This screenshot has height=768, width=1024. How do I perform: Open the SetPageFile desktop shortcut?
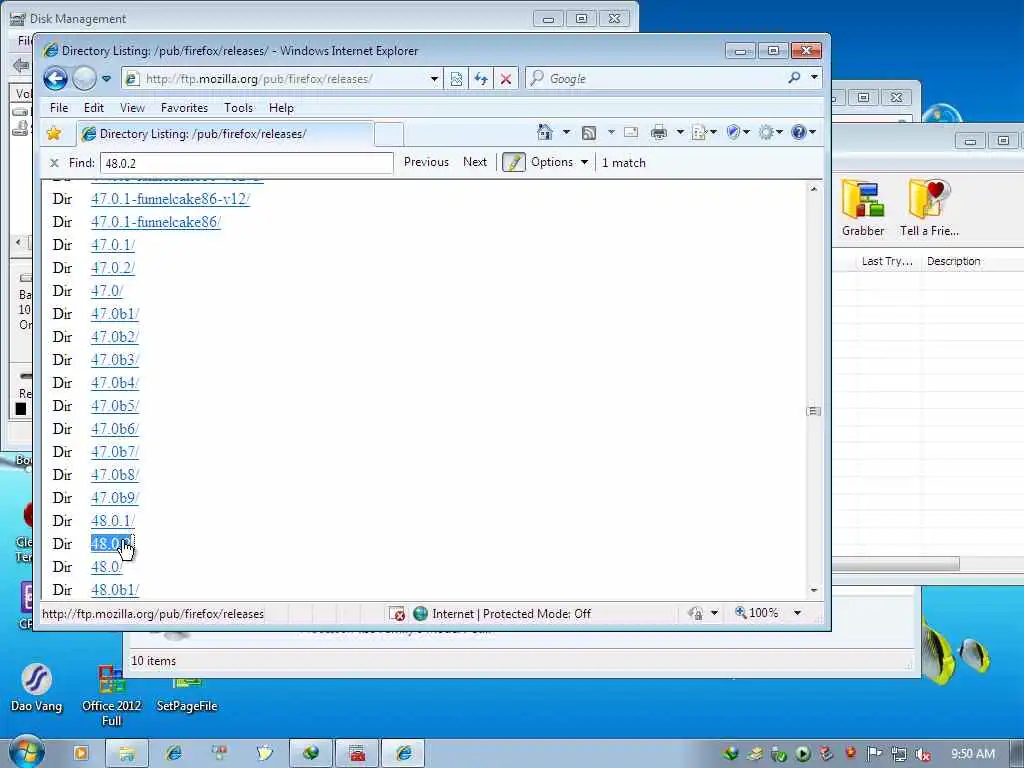(x=187, y=695)
